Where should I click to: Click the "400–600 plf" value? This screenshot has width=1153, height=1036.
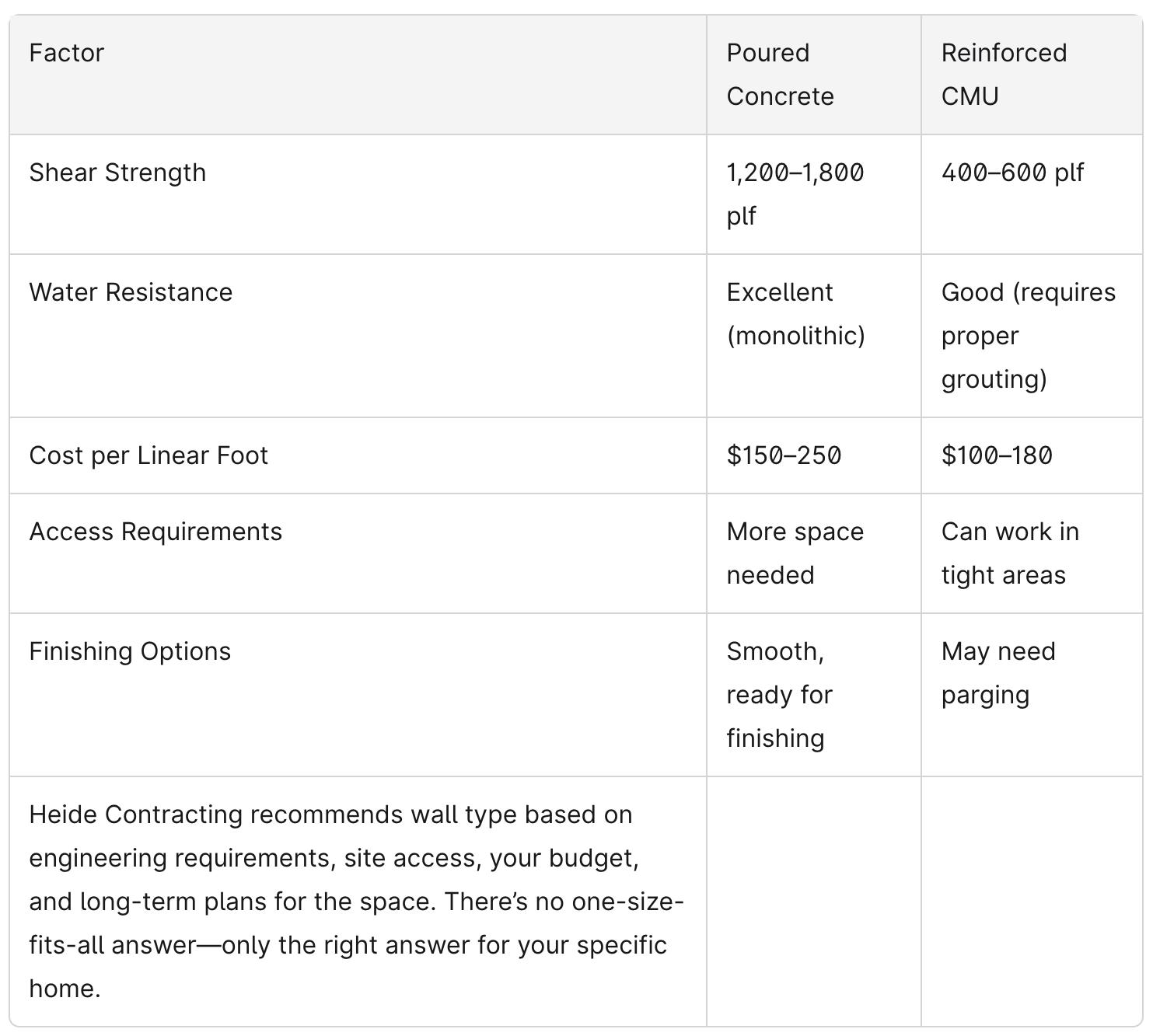coord(1012,173)
